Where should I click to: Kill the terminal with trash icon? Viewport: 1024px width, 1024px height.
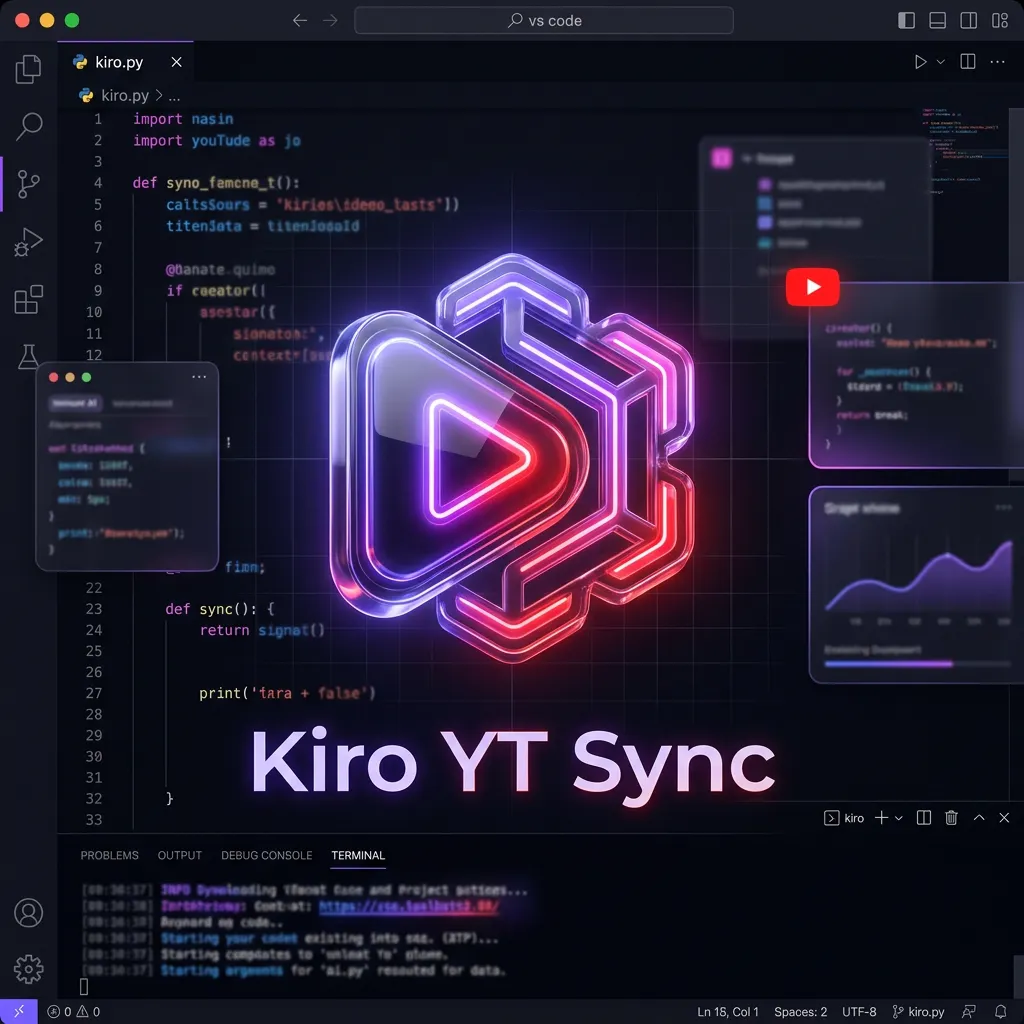click(x=951, y=818)
